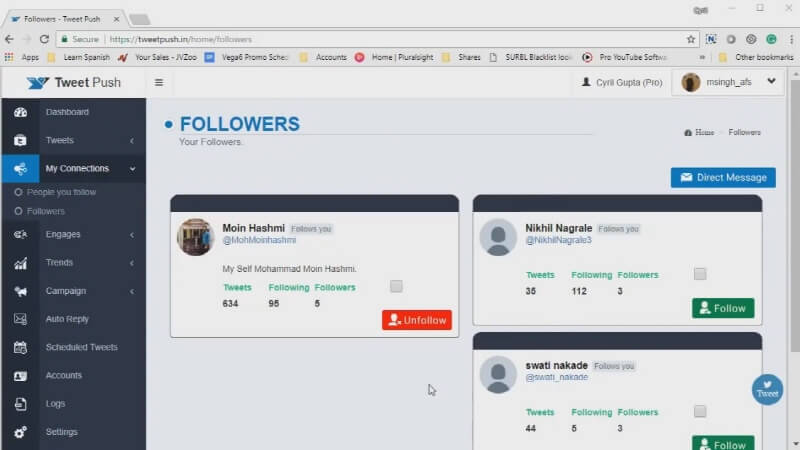
Task: Open Chrome three-dot menu
Action: 791,39
